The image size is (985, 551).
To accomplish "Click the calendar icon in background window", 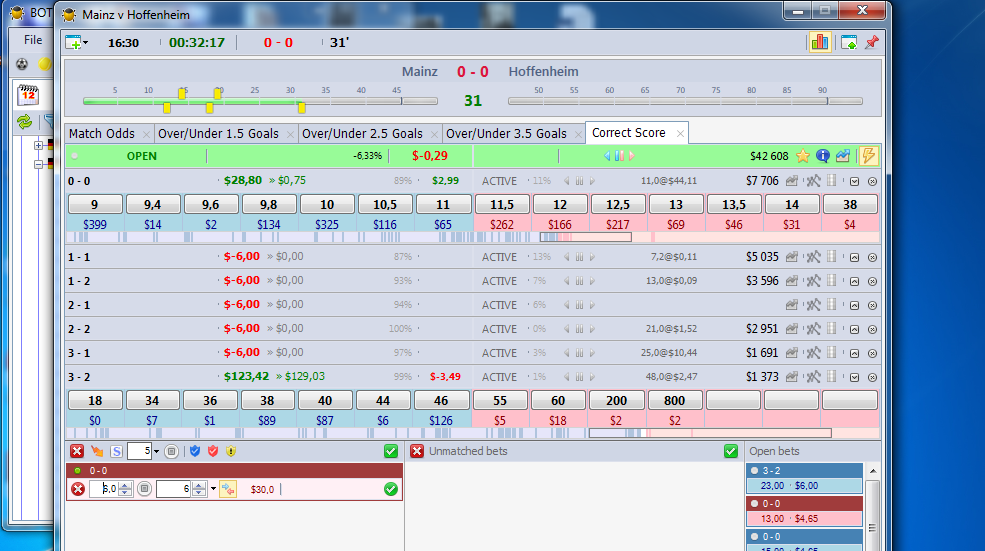I will click(28, 95).
